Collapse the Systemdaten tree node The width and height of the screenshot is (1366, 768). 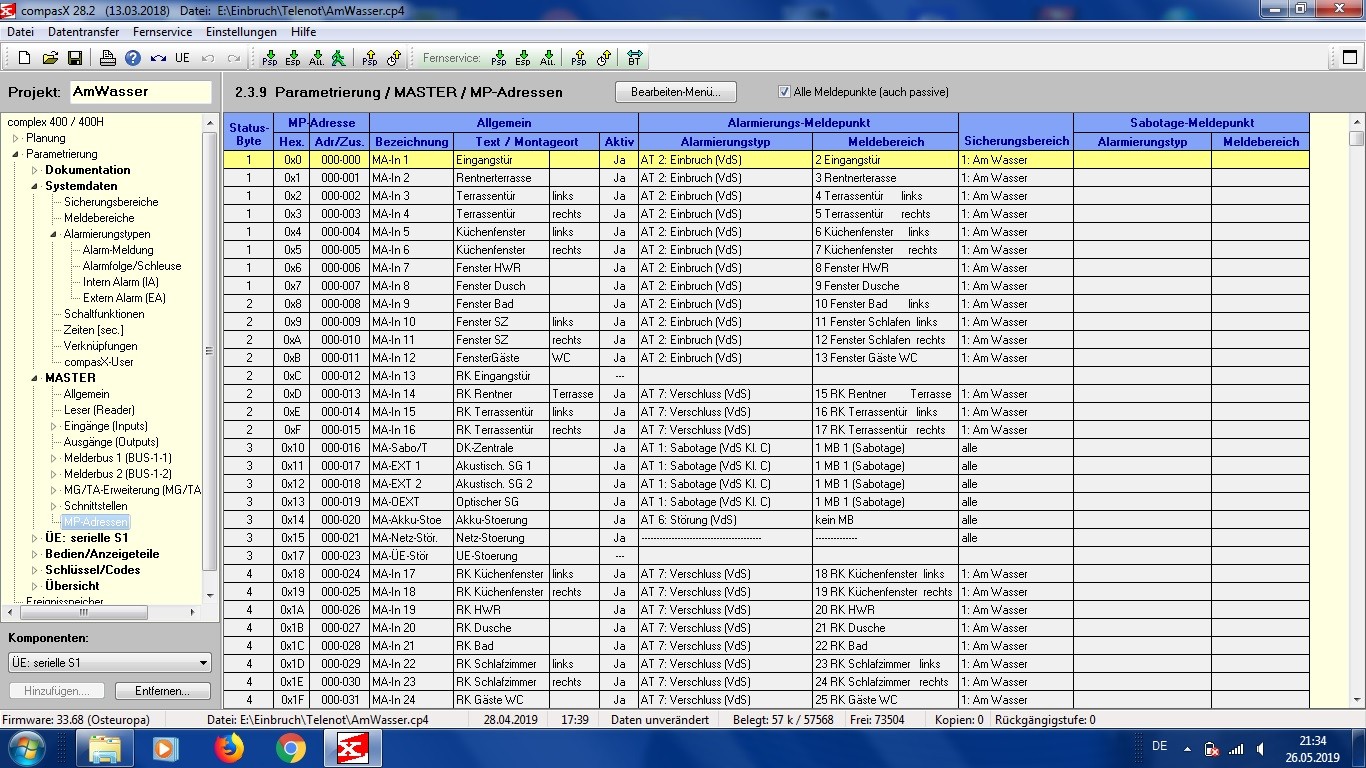click(x=35, y=186)
